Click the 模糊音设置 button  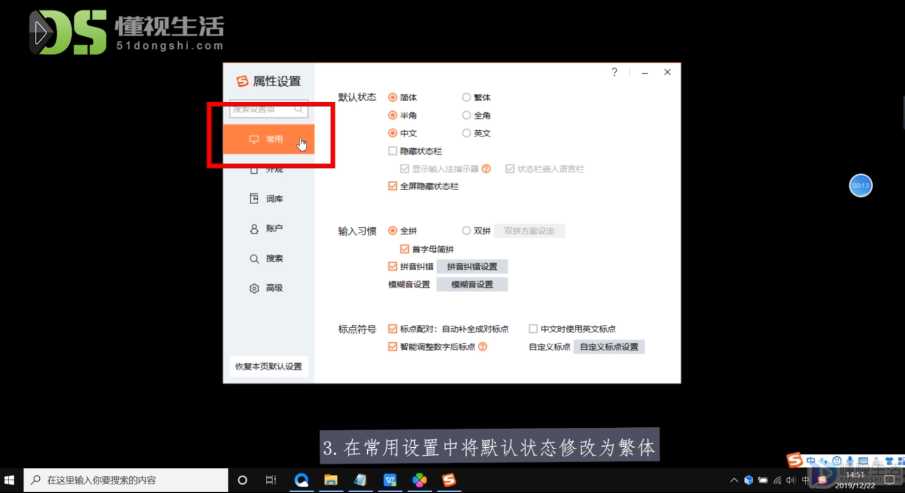point(472,284)
